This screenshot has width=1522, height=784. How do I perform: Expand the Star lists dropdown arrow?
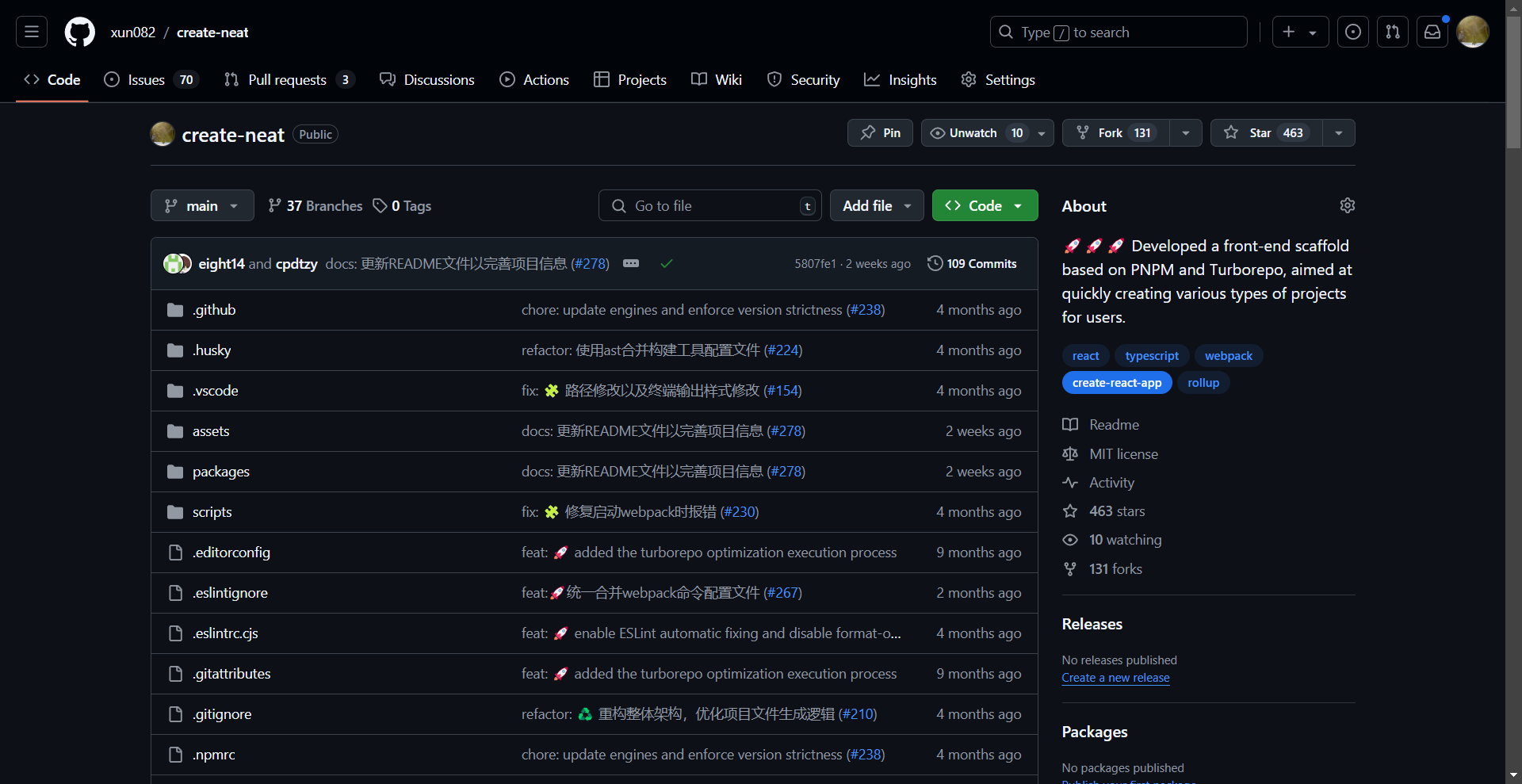1339,133
